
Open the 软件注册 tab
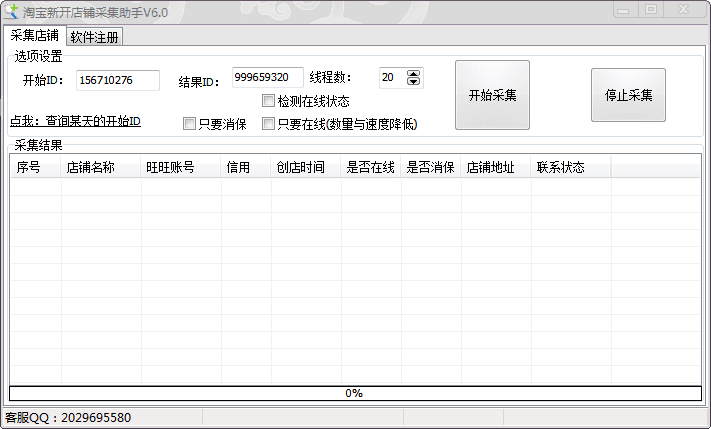[94, 37]
